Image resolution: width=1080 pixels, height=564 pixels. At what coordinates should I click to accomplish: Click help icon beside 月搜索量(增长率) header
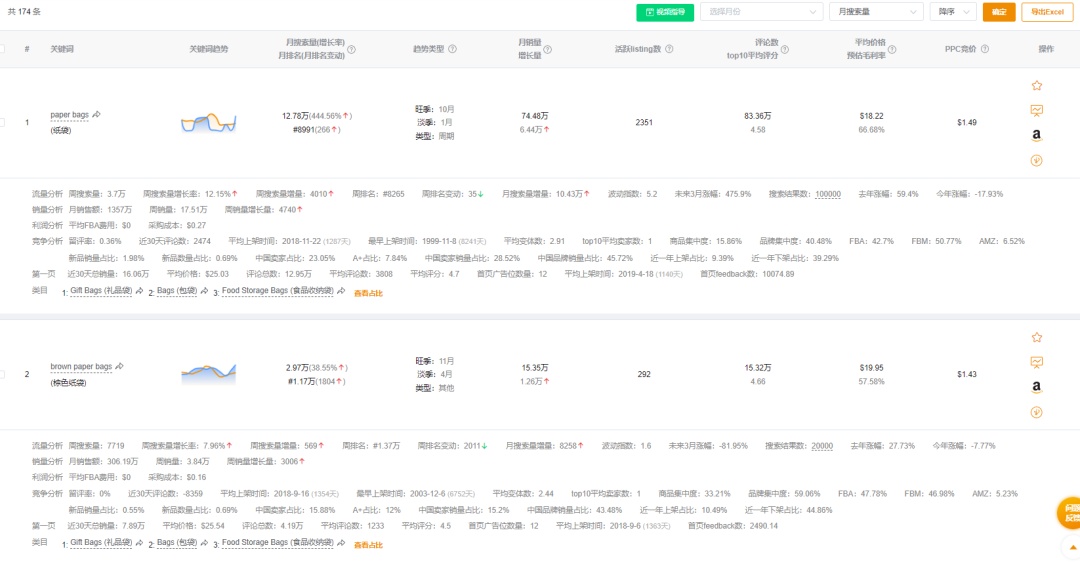pos(351,50)
